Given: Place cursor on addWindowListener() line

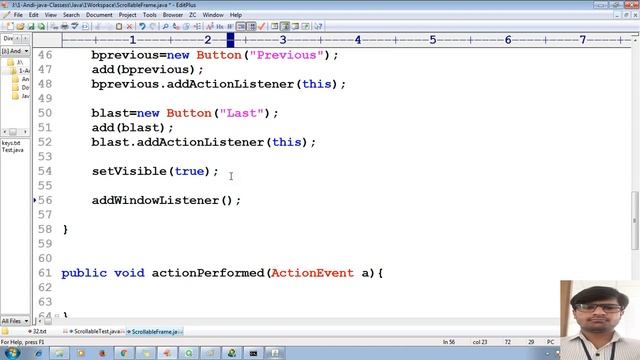Looking at the screenshot, I should coord(166,200).
